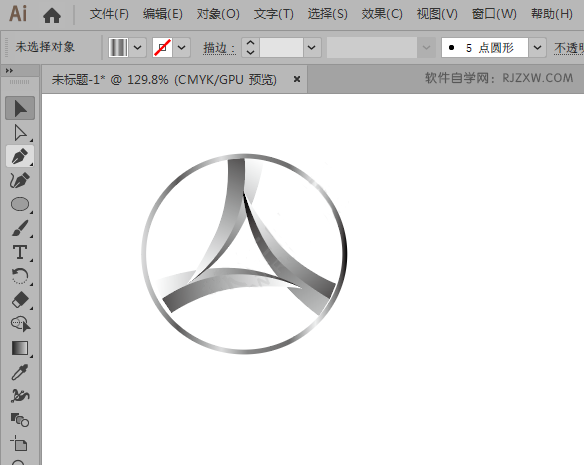Expand the toolbar with double arrows
This screenshot has width=584, height=465.
pyautogui.click(x=9, y=70)
